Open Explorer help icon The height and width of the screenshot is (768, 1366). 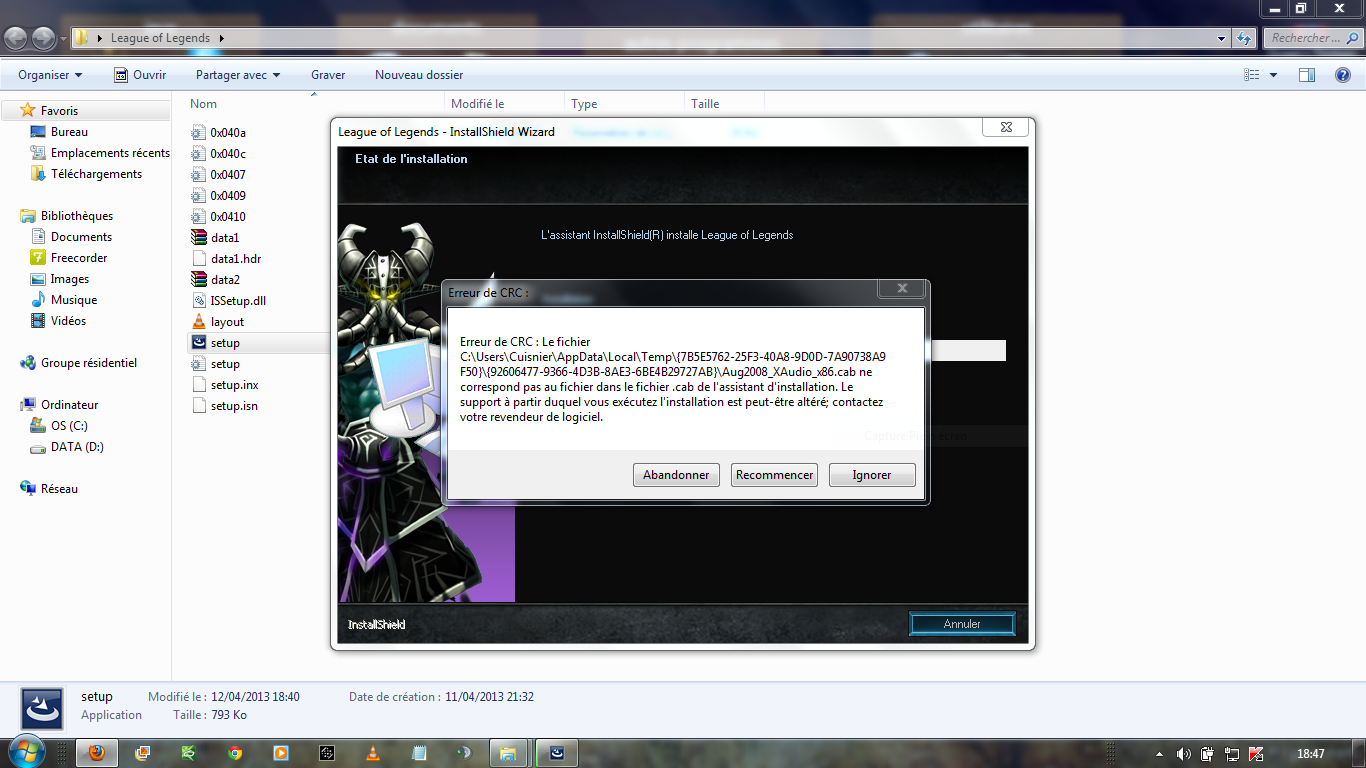pyautogui.click(x=1343, y=75)
